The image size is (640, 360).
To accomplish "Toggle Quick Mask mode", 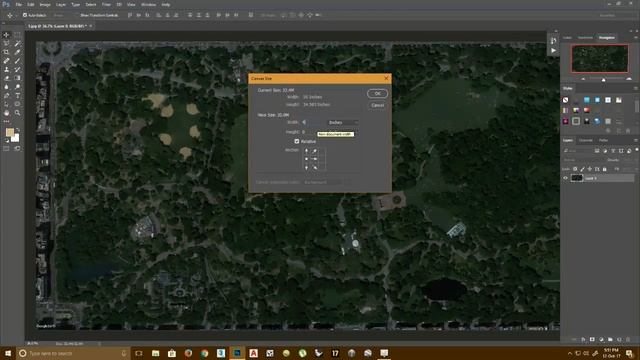I will tap(6, 149).
